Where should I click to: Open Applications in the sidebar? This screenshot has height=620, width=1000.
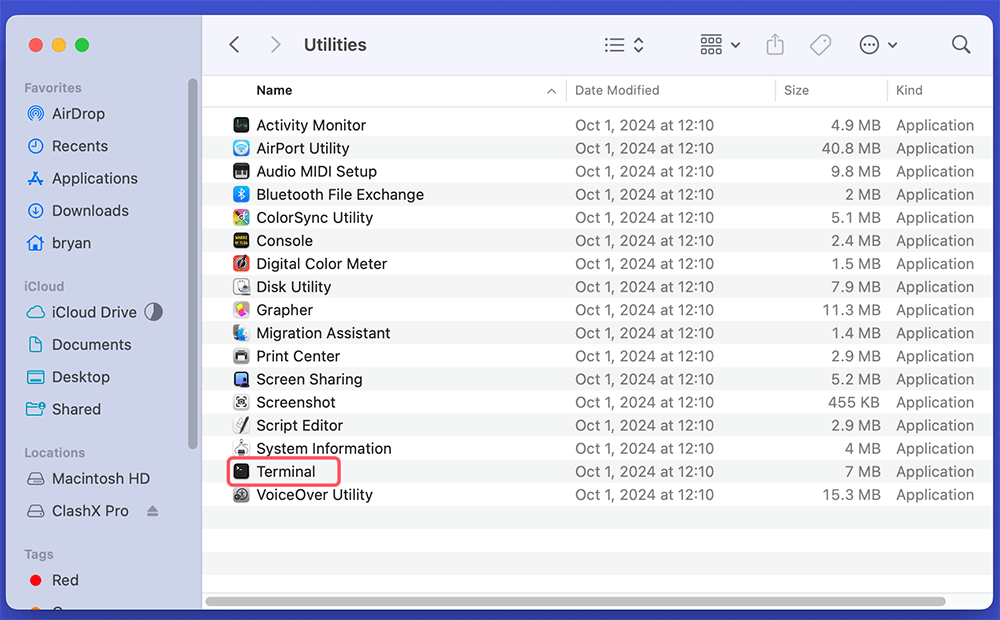pyautogui.click(x=94, y=178)
